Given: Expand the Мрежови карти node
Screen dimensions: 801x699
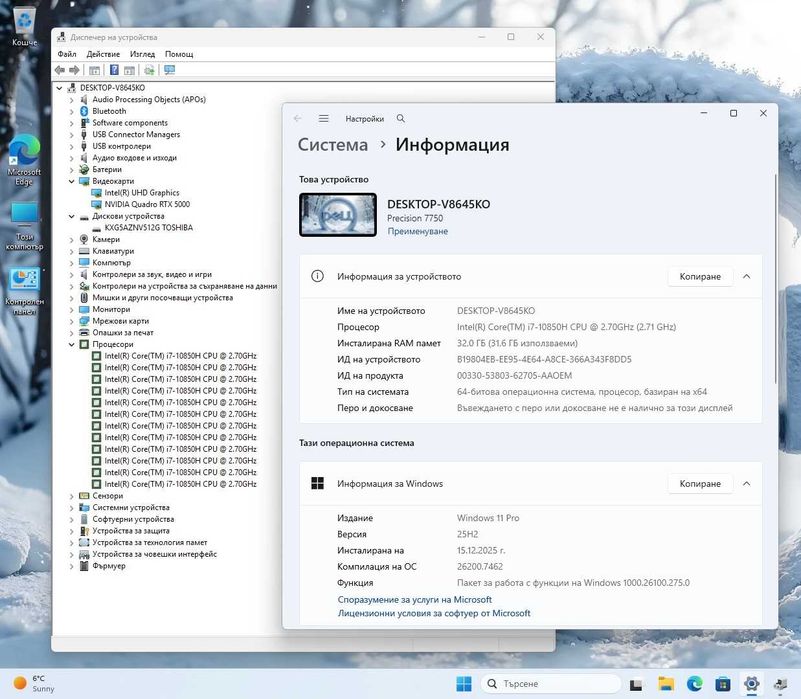Looking at the screenshot, I should (x=72, y=321).
